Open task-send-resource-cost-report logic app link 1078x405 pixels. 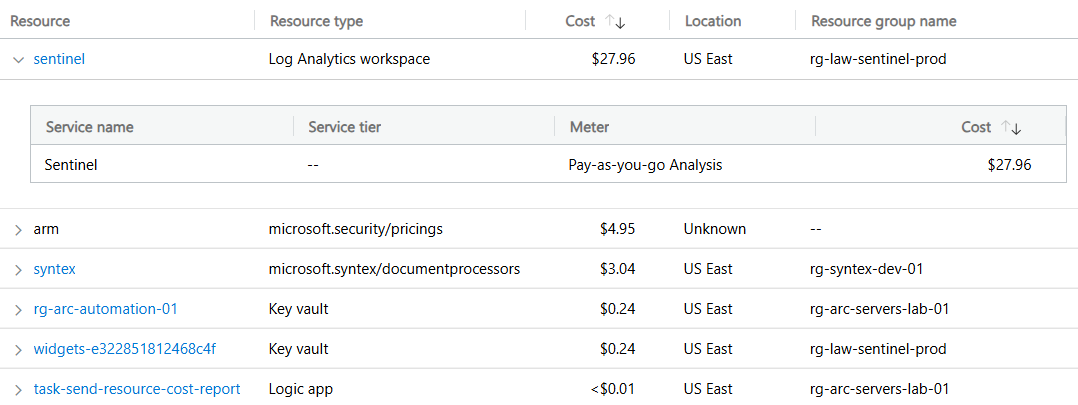click(x=137, y=389)
